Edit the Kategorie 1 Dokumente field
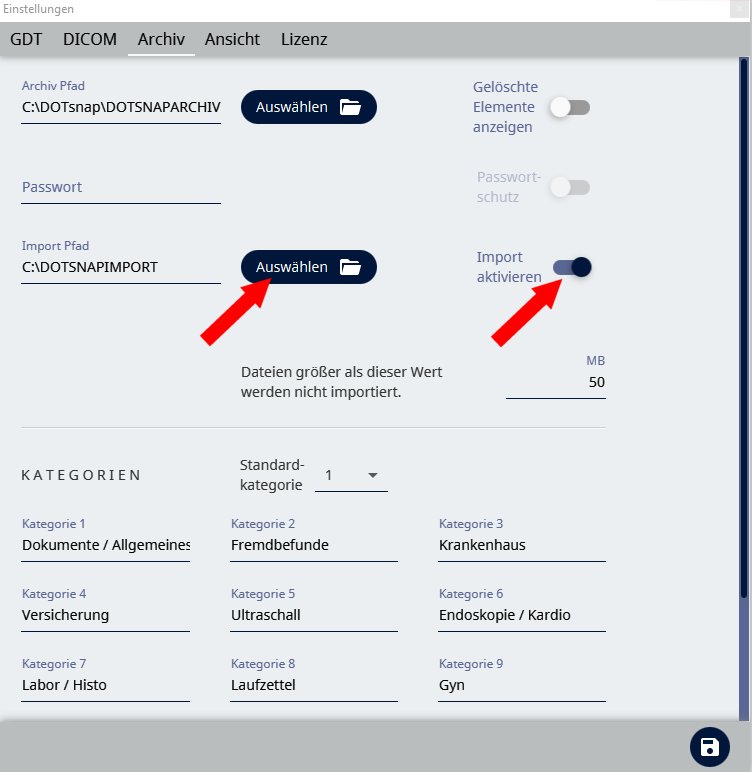The width and height of the screenshot is (752, 772). [x=105, y=545]
